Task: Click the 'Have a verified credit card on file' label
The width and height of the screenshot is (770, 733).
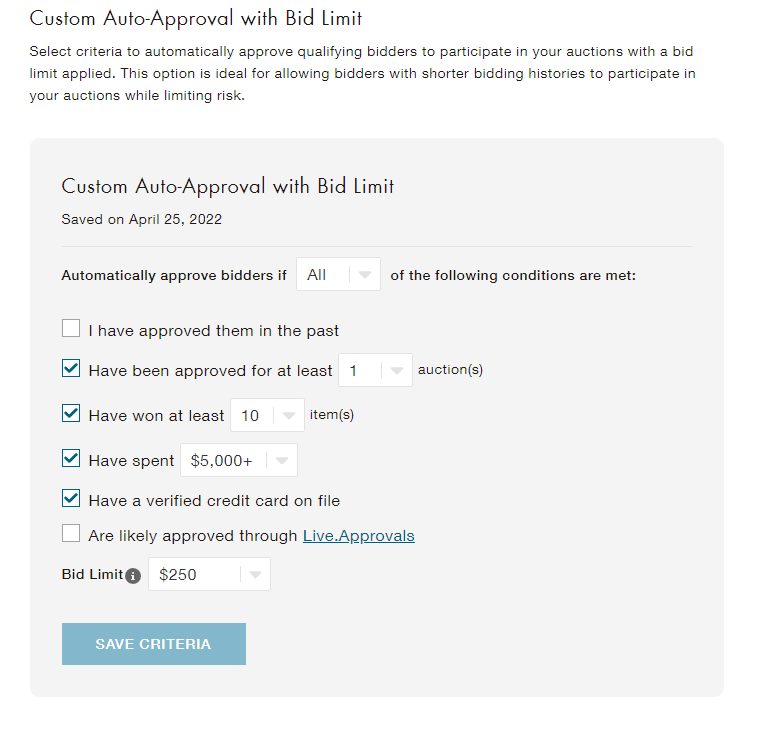Action: click(214, 501)
